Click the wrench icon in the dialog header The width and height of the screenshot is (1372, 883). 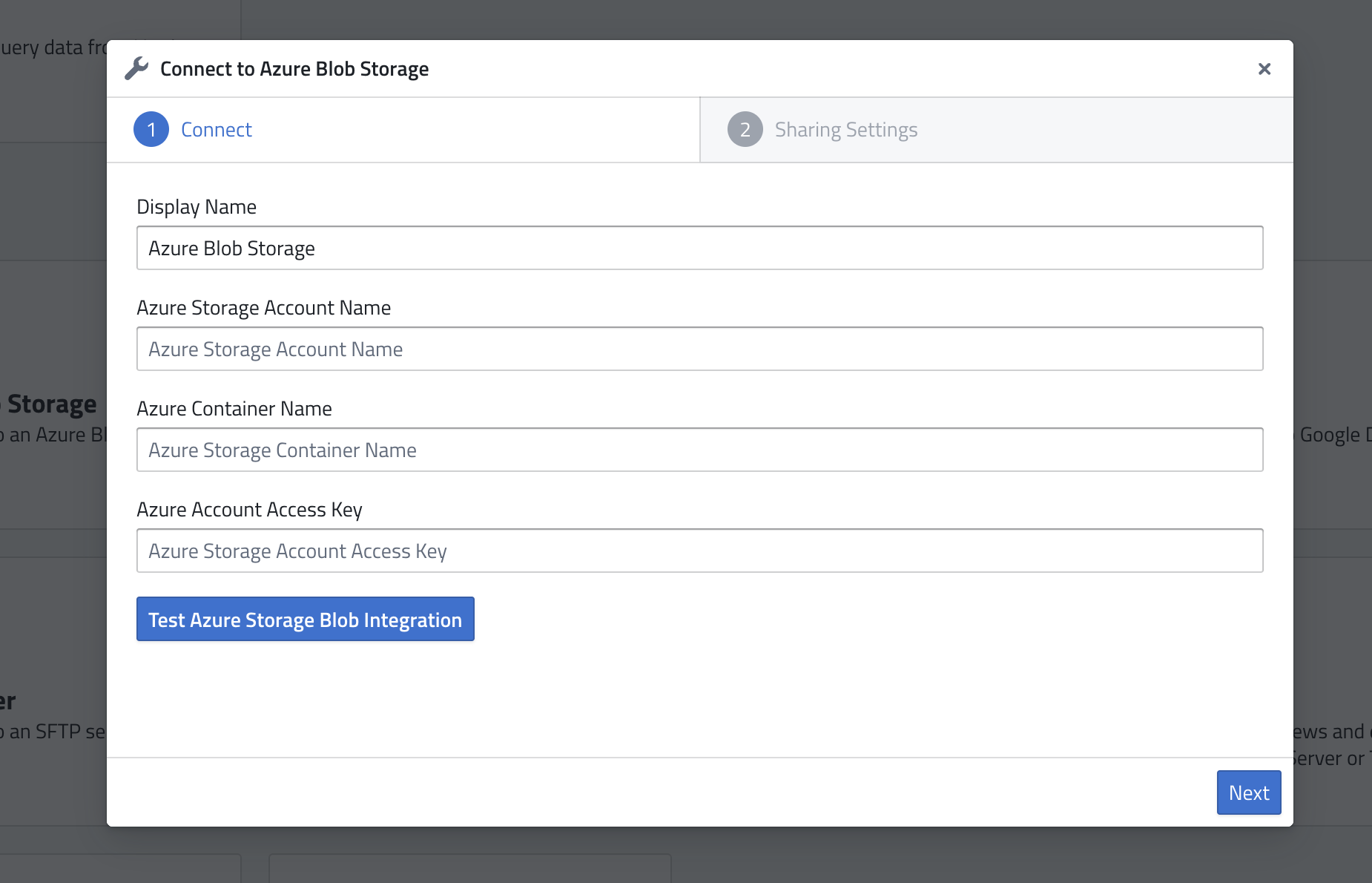137,68
